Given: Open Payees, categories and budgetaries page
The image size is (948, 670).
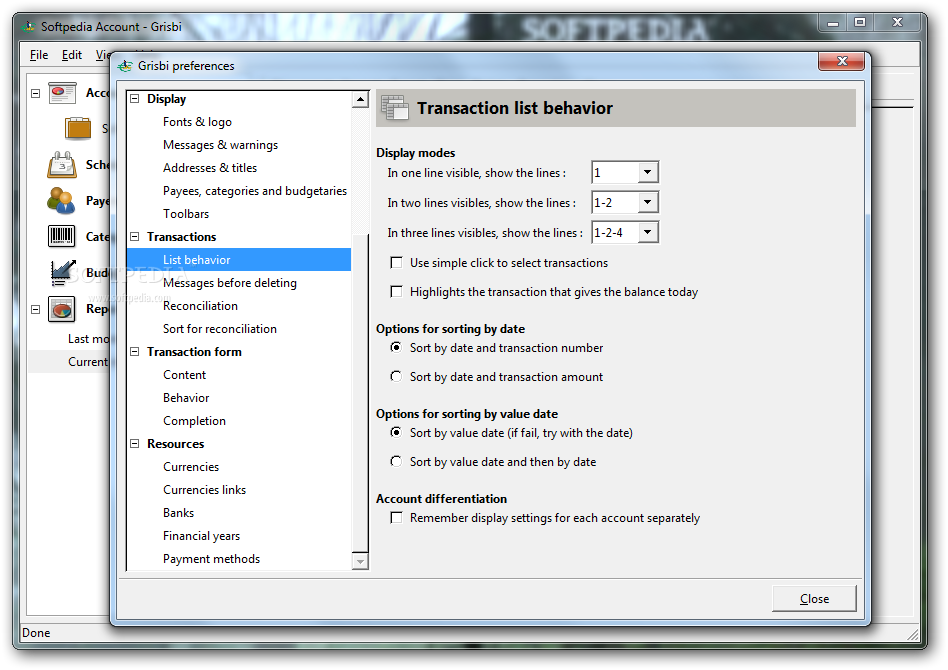Looking at the screenshot, I should (x=255, y=190).
